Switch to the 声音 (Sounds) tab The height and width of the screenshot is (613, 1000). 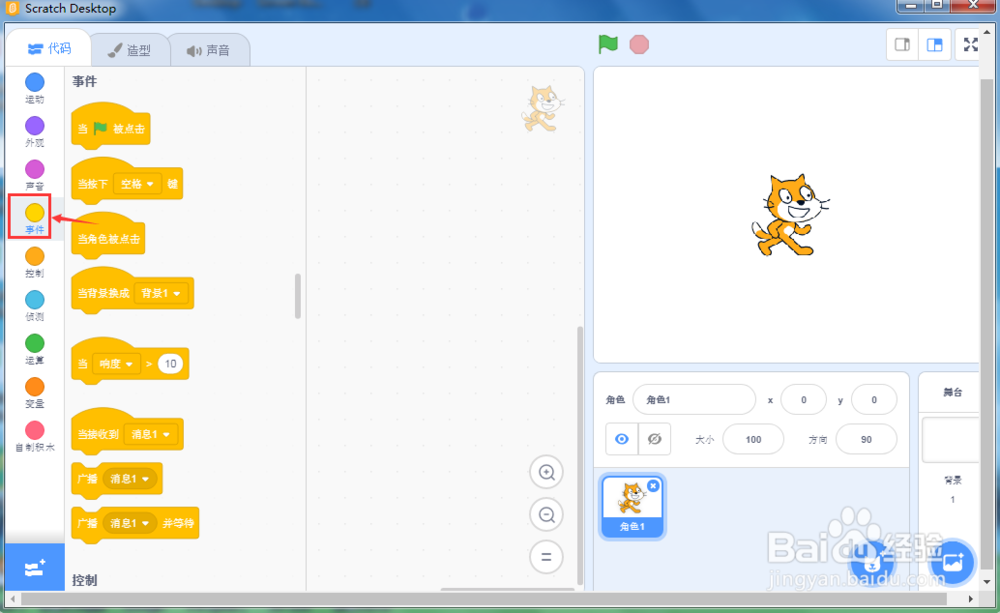pos(210,48)
